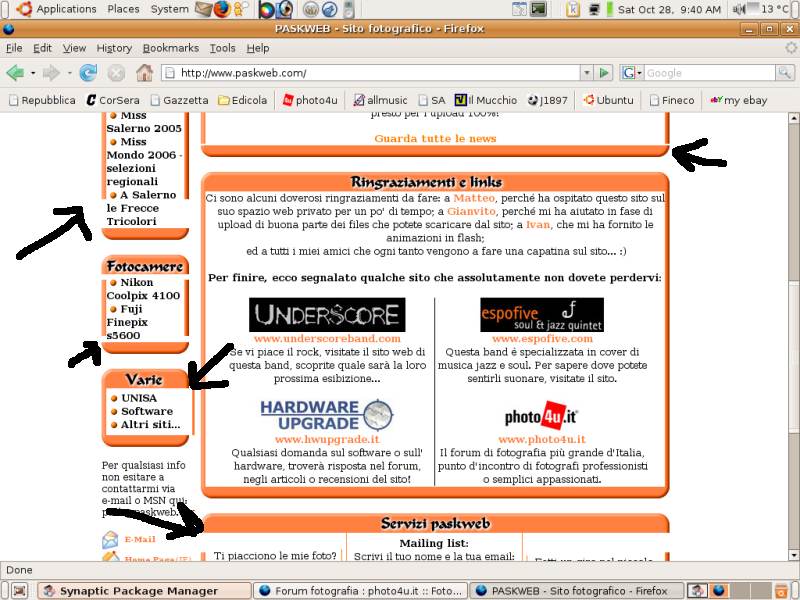Click the Gianvito link
Image resolution: width=800 pixels, height=600 pixels.
coord(471,211)
